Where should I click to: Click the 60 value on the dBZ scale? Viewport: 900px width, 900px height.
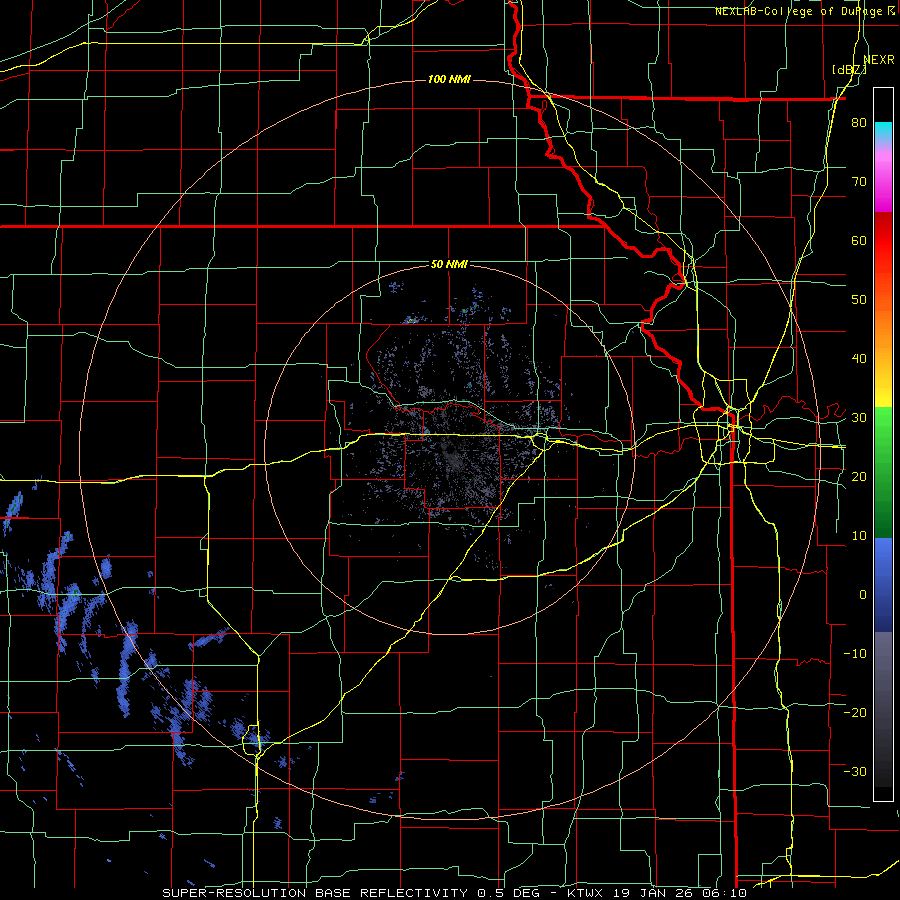click(859, 240)
